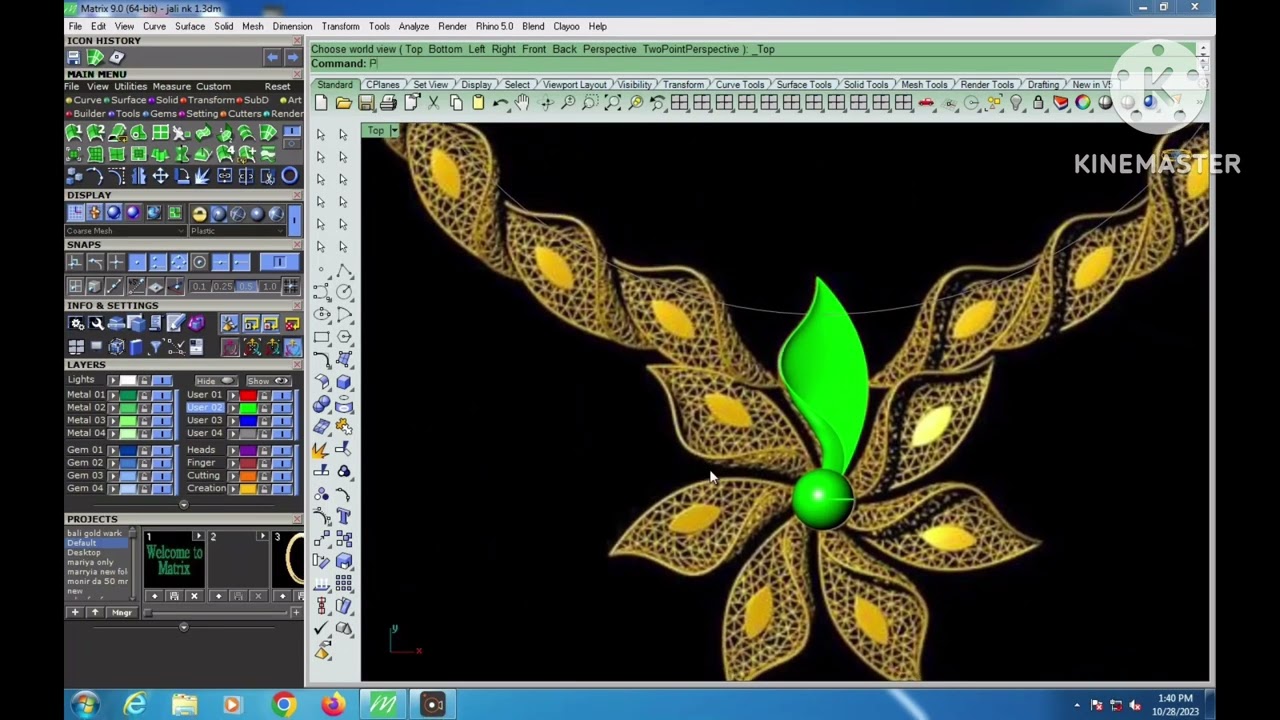Toggle the point snap button in Snaps
The width and height of the screenshot is (1280, 720).
(137, 263)
